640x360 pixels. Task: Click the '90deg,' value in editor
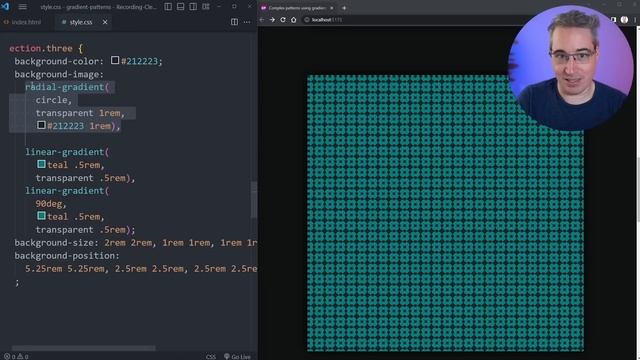51,204
